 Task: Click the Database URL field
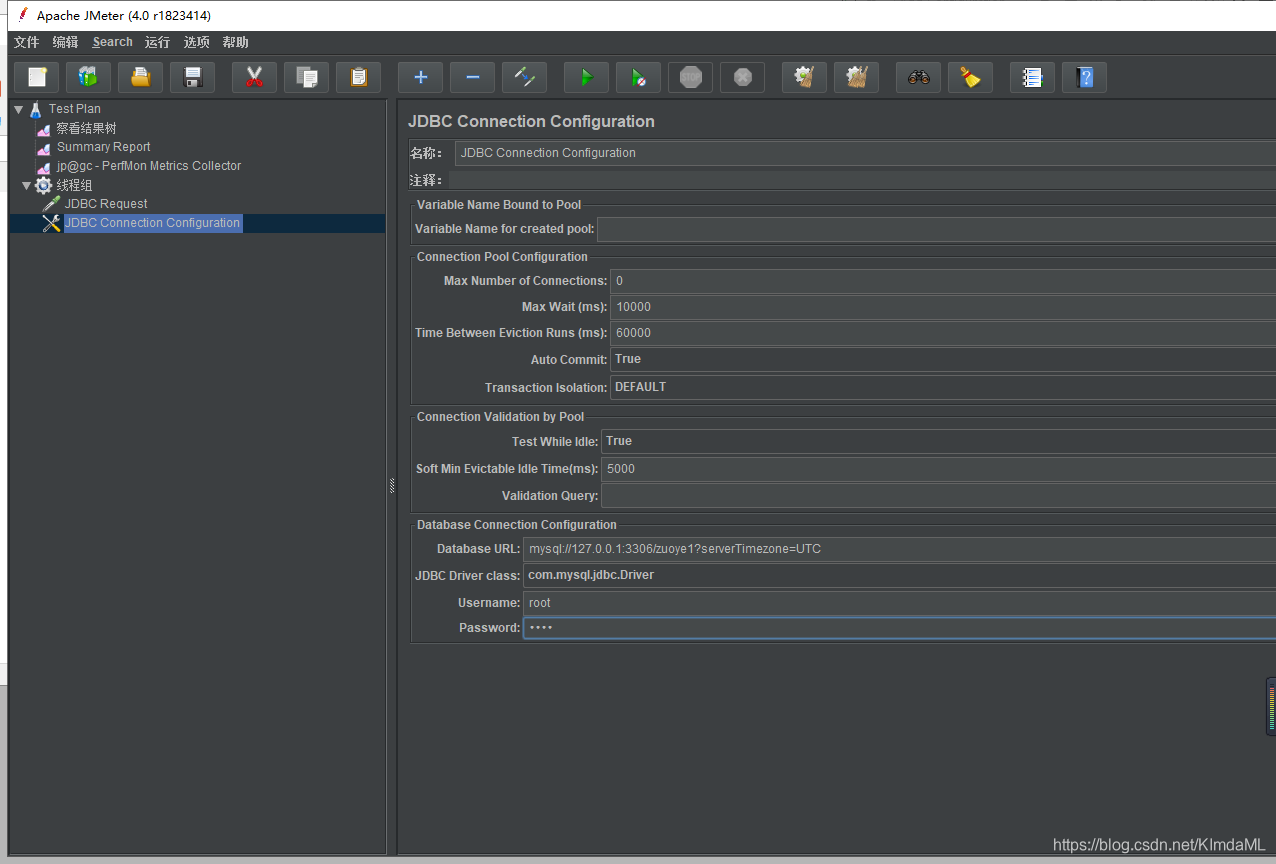pos(899,549)
